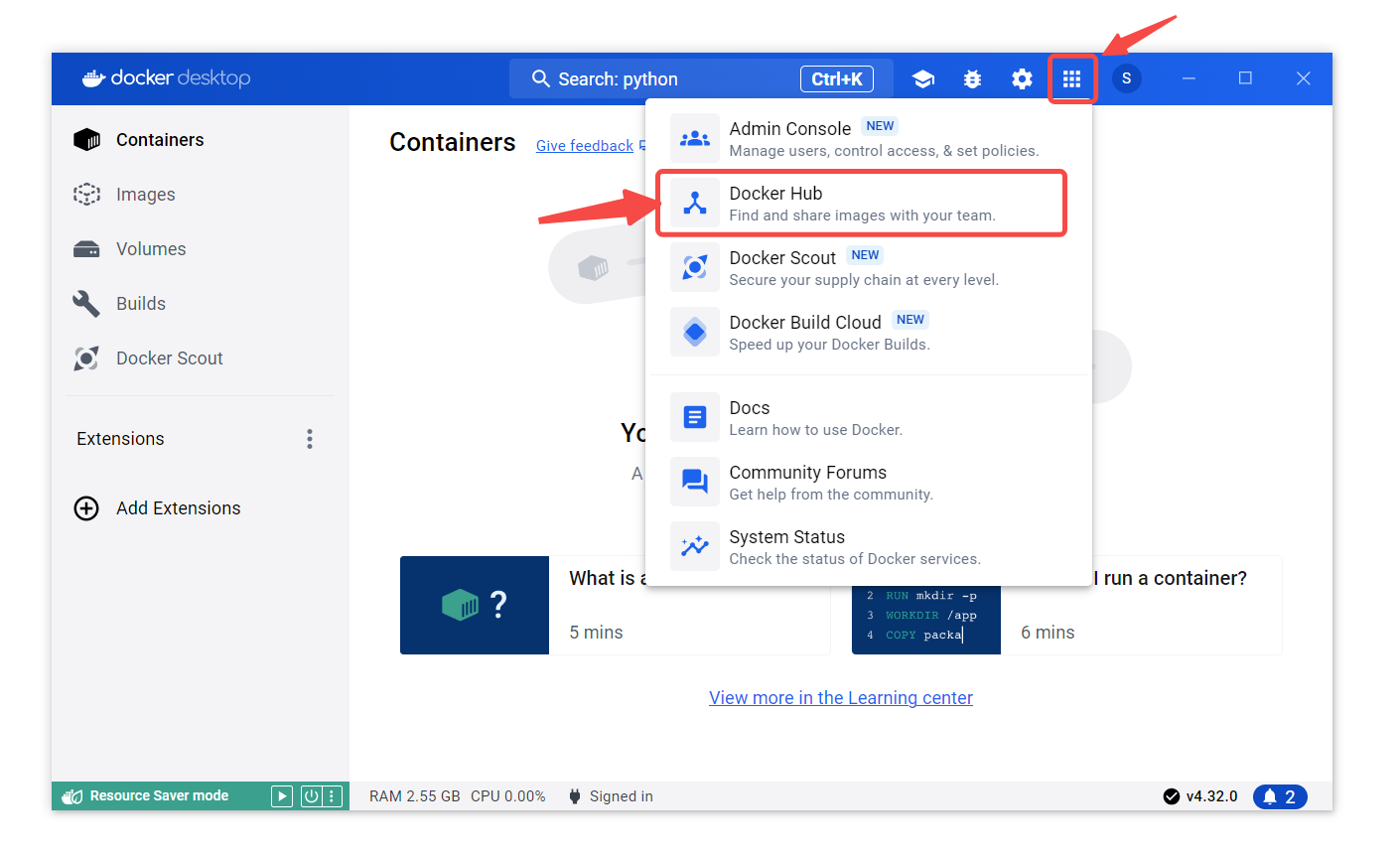Click the Resource Saver leaf icon

click(72, 796)
